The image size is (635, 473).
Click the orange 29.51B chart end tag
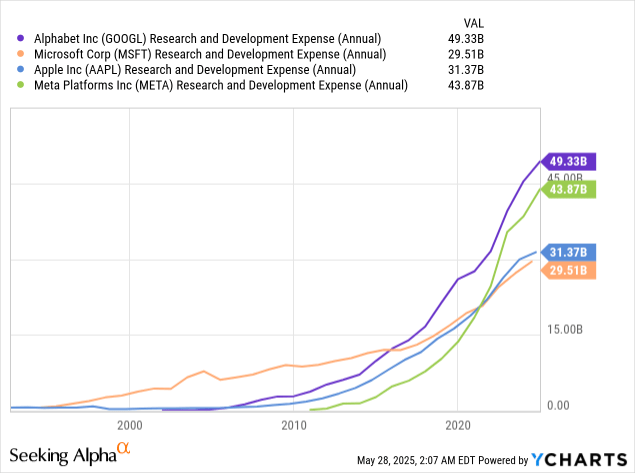point(569,270)
